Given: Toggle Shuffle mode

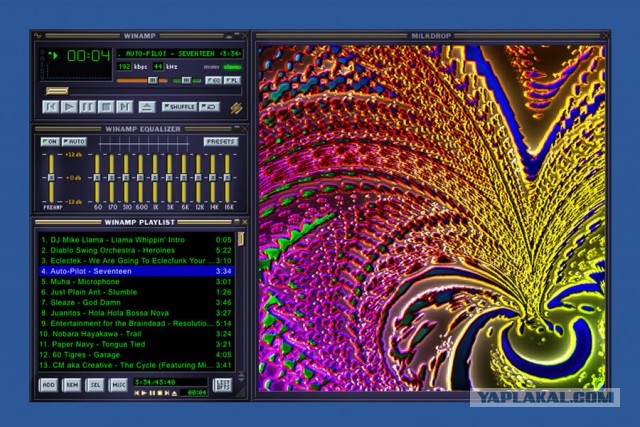Looking at the screenshot, I should point(180,107).
